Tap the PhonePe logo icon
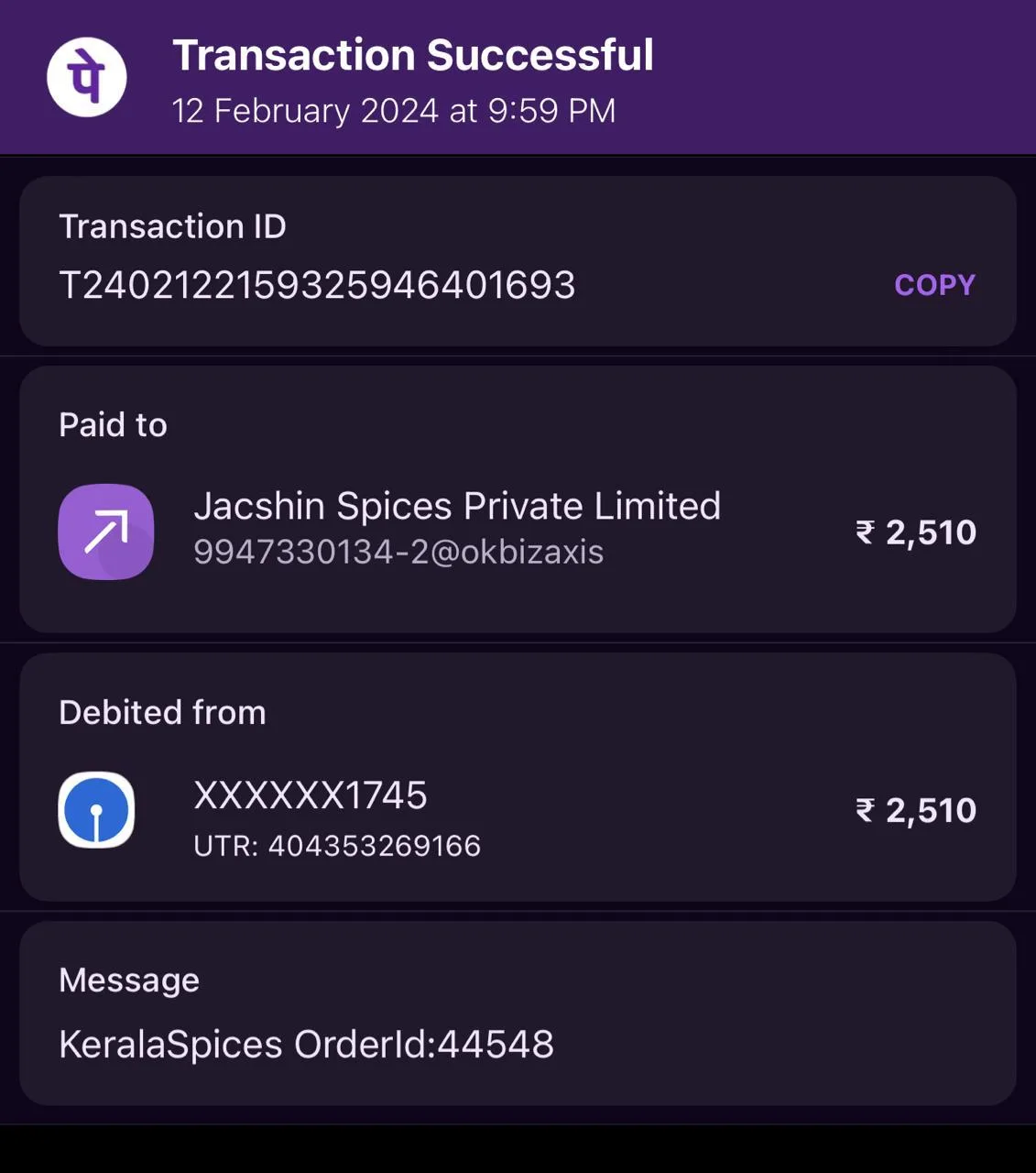This screenshot has height=1173, width=1036. click(87, 77)
